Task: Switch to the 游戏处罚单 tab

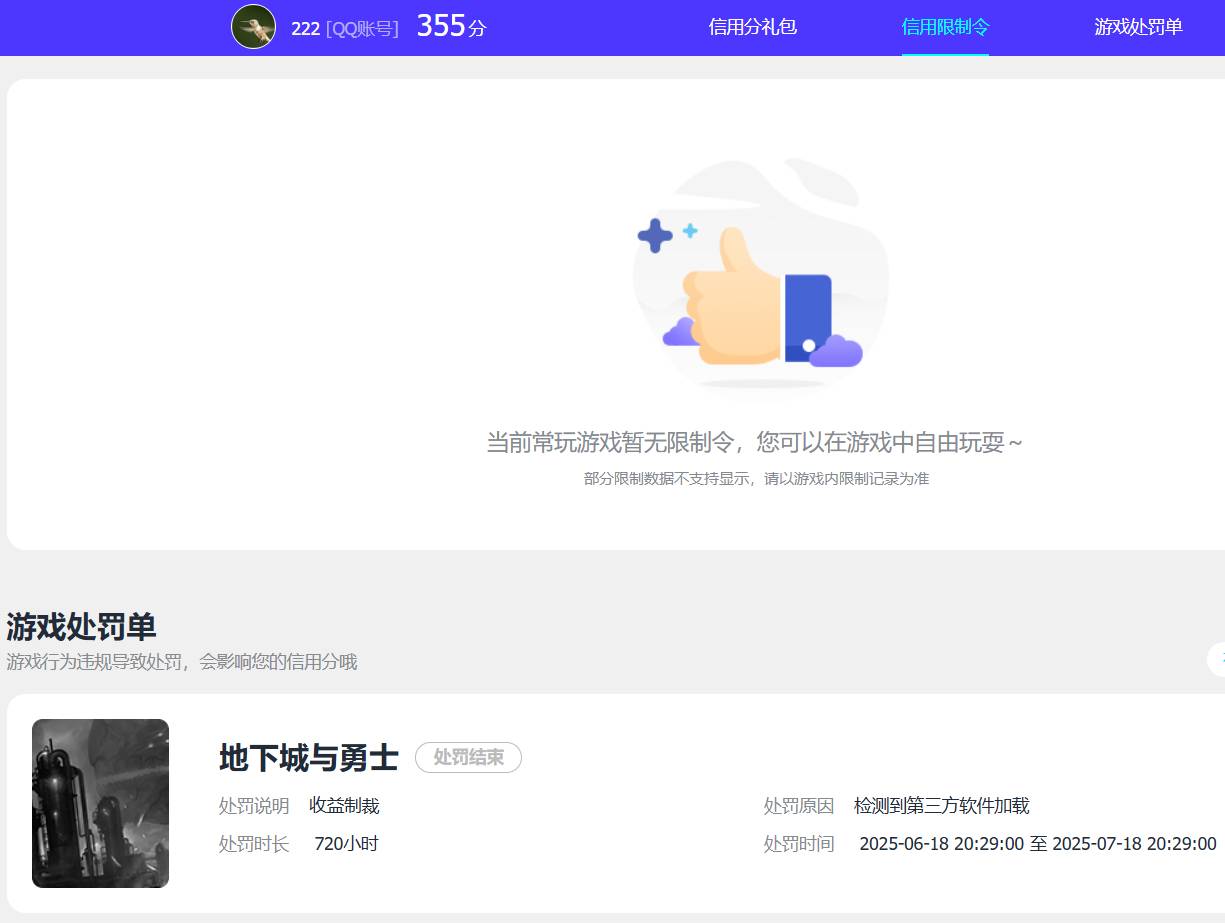Action: (x=1138, y=27)
